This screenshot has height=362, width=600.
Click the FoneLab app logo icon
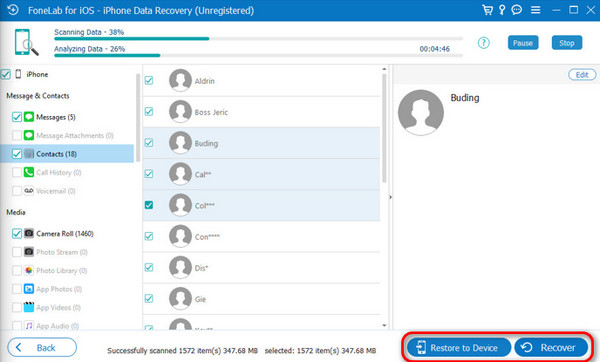pos(13,10)
